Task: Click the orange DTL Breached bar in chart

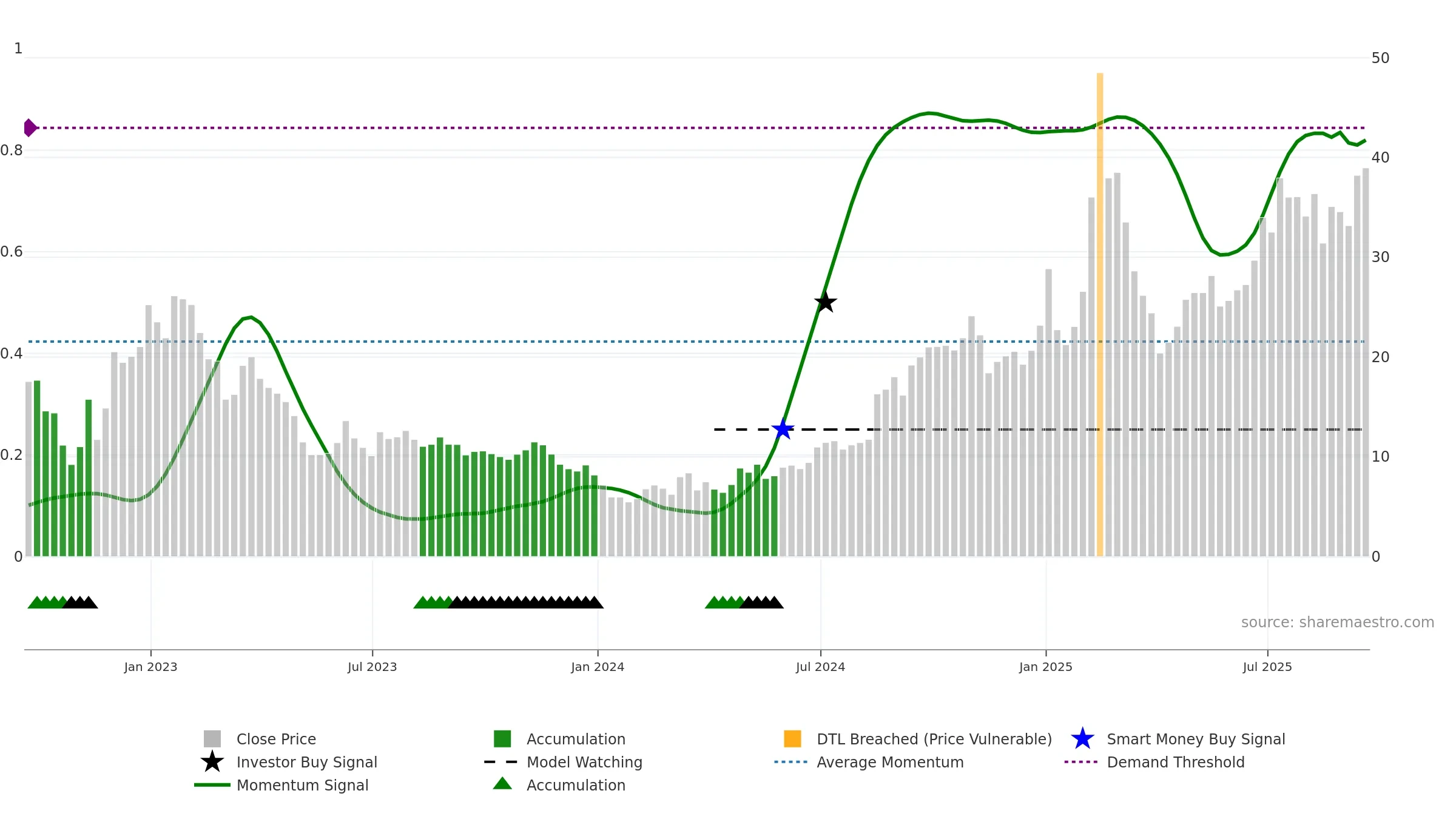Action: click(x=1100, y=315)
